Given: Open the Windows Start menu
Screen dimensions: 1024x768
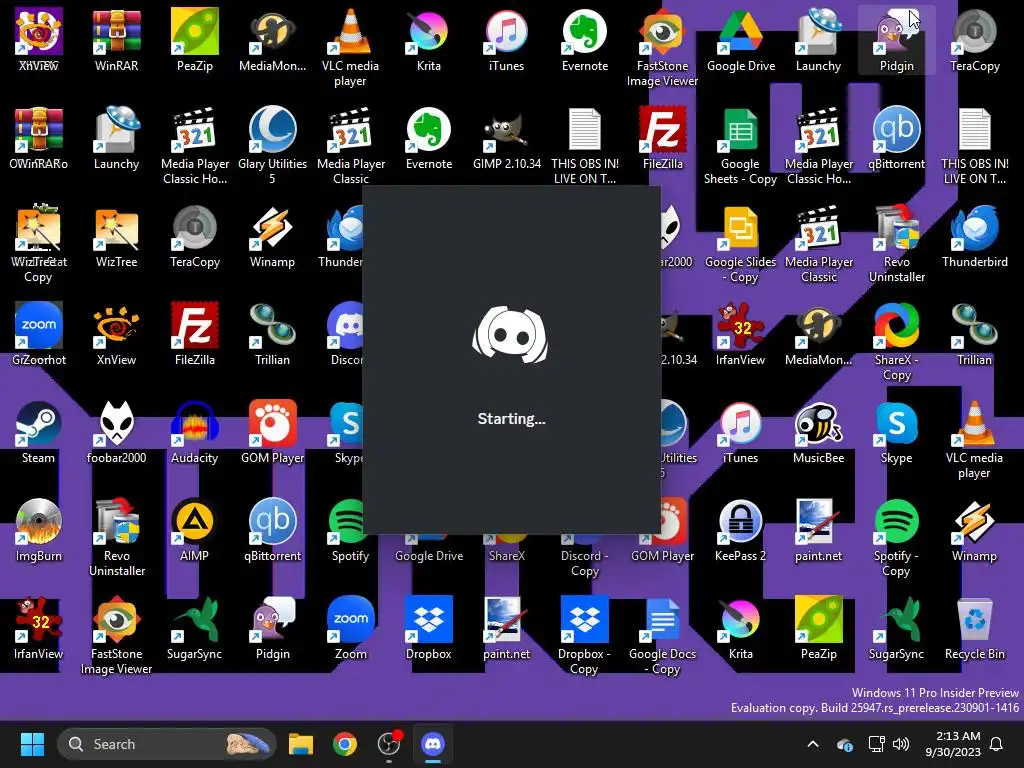Looking at the screenshot, I should pyautogui.click(x=32, y=744).
